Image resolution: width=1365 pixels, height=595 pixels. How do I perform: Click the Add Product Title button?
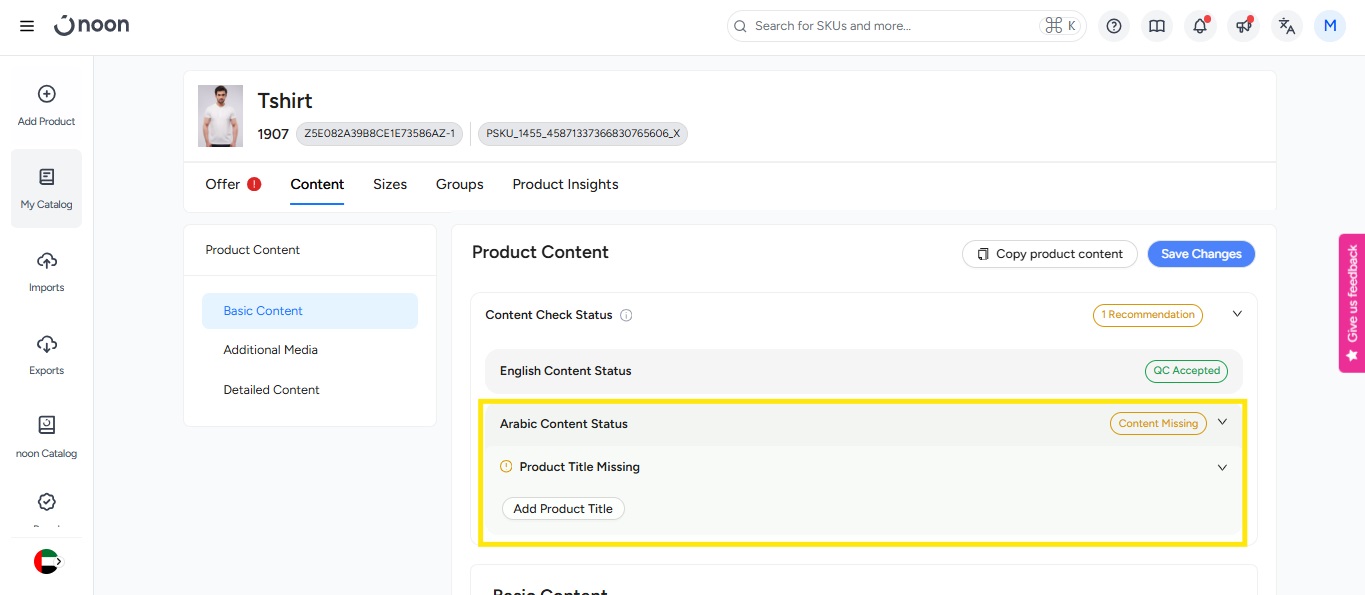coord(563,509)
